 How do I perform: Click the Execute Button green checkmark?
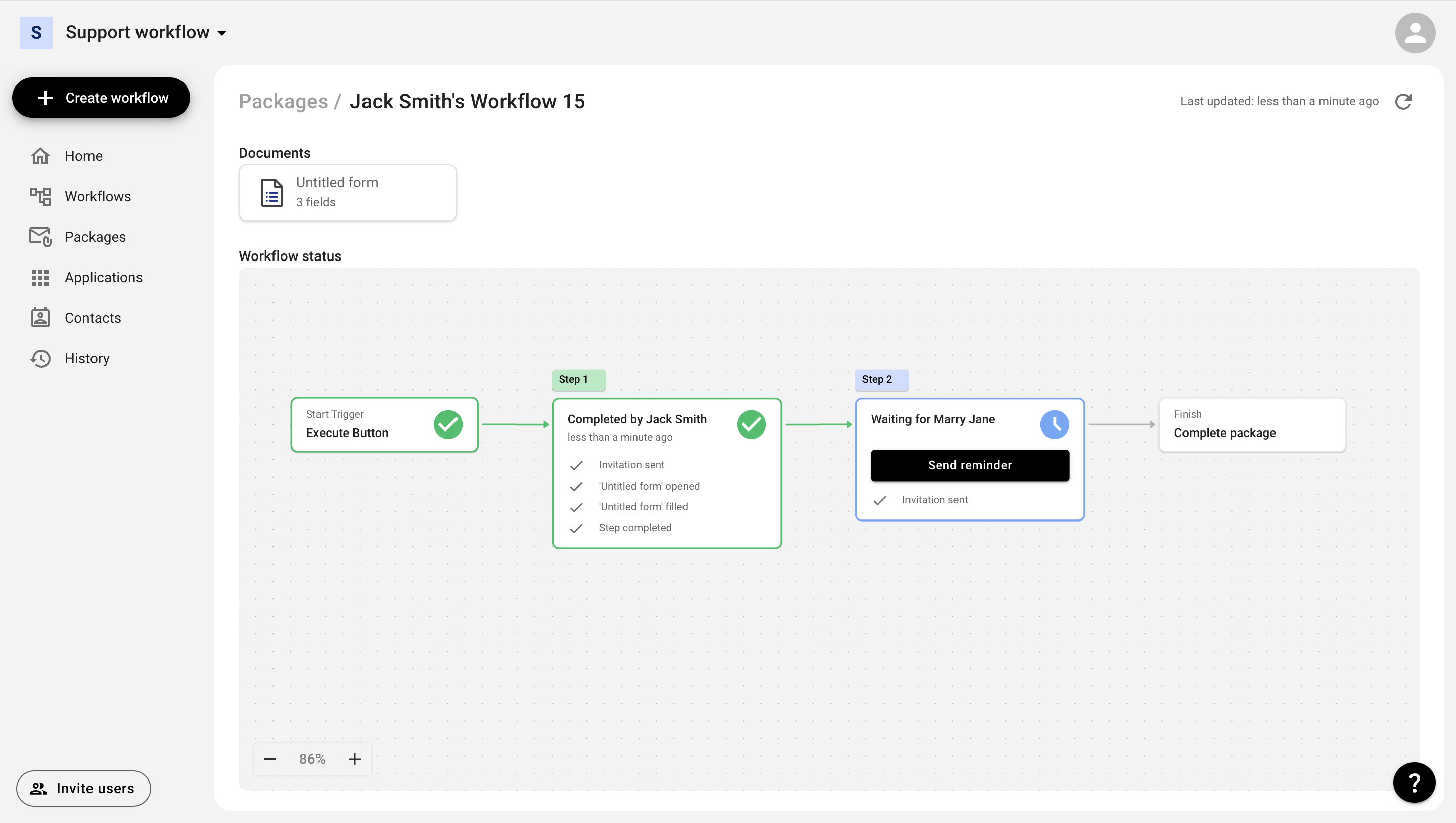448,424
